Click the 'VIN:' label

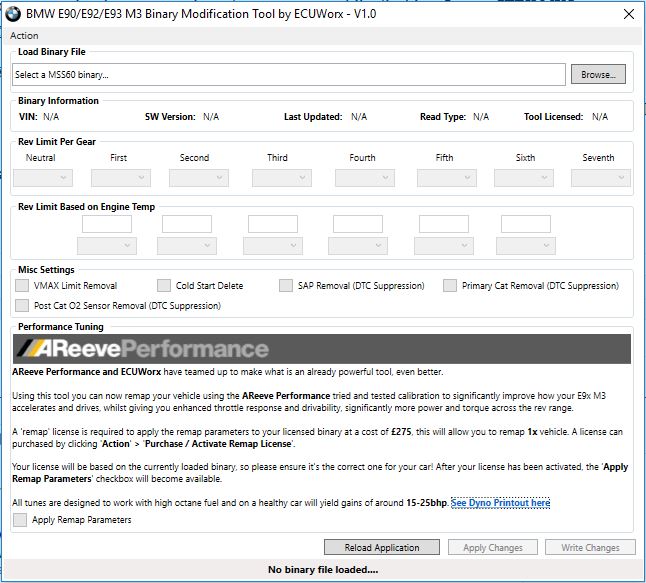[28, 117]
